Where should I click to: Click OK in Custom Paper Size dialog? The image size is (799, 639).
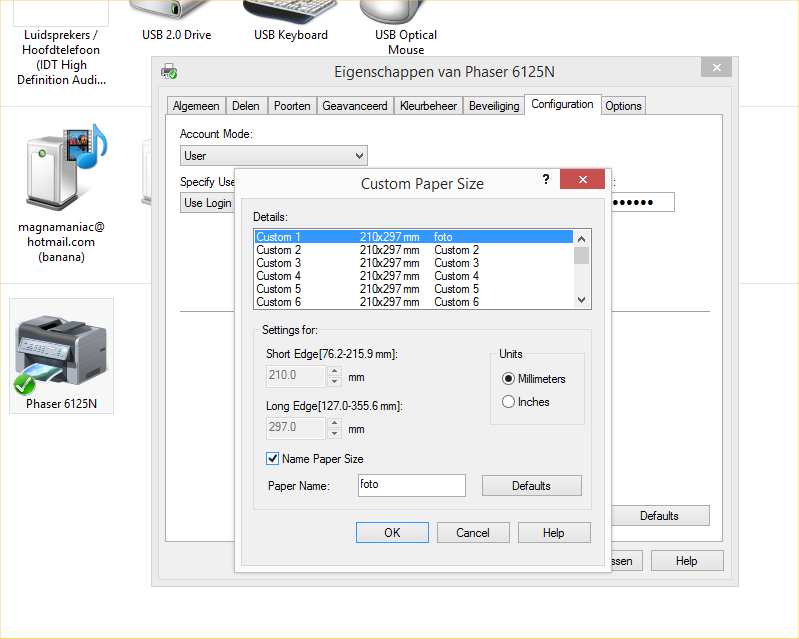(x=392, y=532)
